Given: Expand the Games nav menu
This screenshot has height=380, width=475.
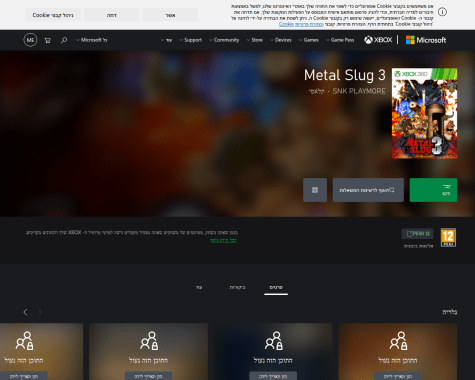Looking at the screenshot, I should [309, 40].
